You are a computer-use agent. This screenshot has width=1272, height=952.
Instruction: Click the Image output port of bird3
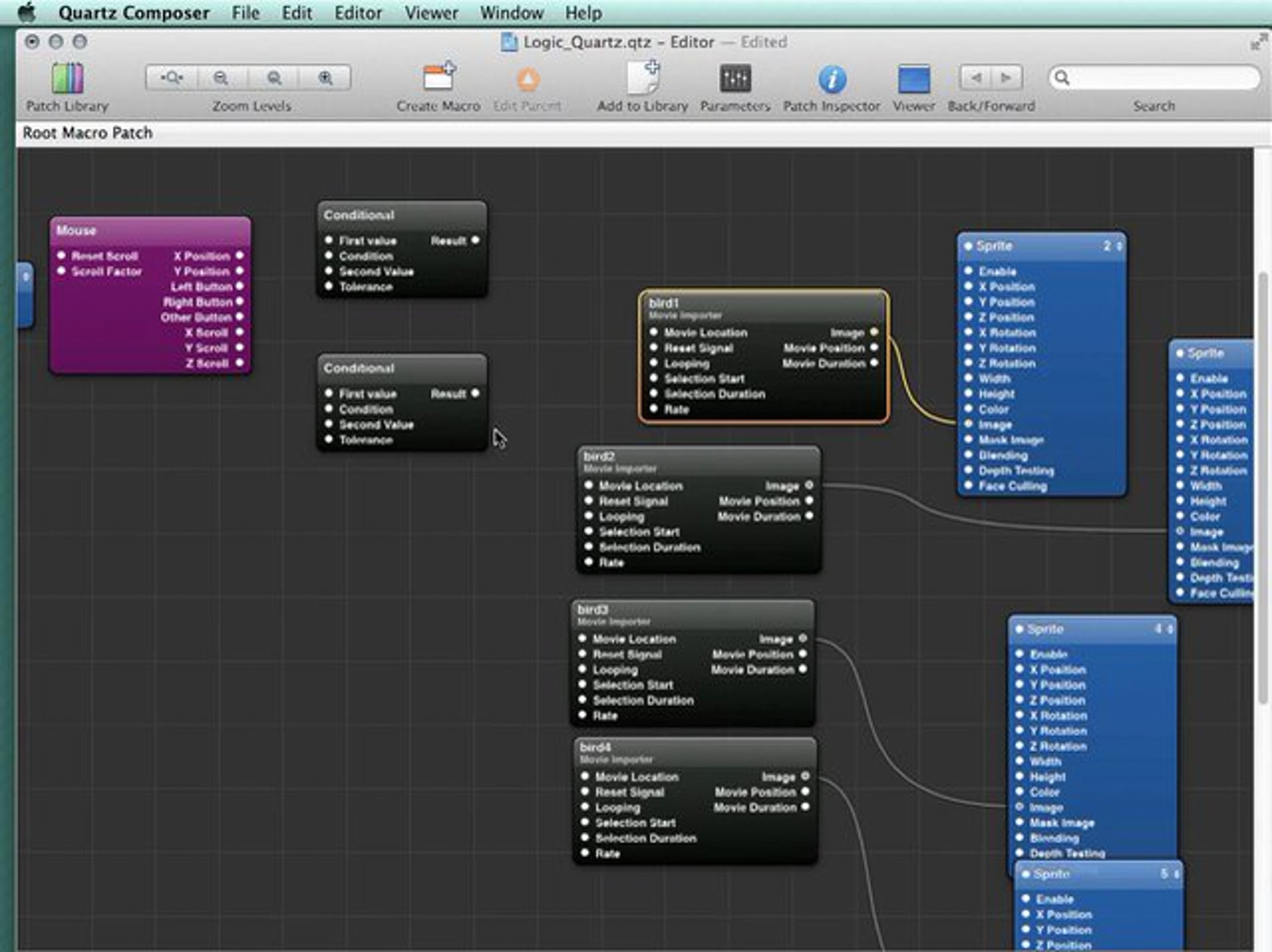[x=803, y=639]
